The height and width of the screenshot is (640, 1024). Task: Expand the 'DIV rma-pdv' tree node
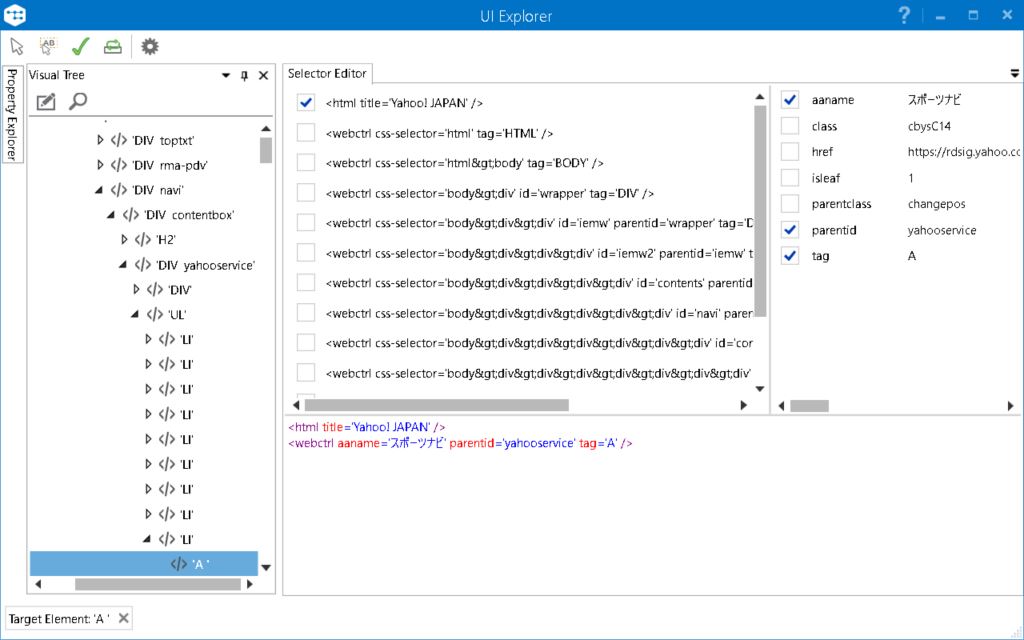click(x=100, y=165)
